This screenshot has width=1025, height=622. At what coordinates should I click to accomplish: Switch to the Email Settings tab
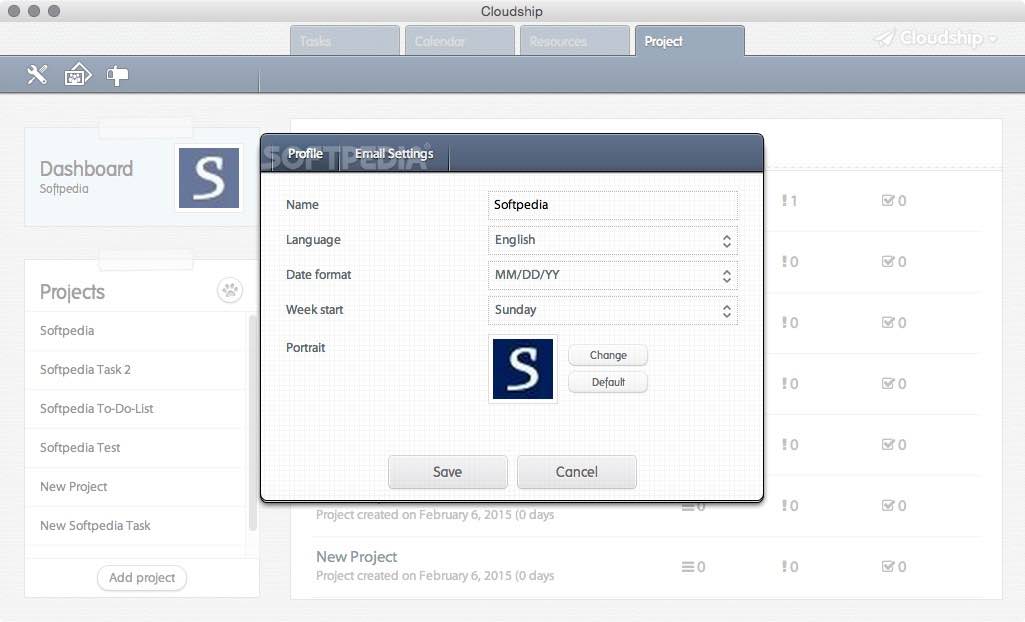point(394,154)
